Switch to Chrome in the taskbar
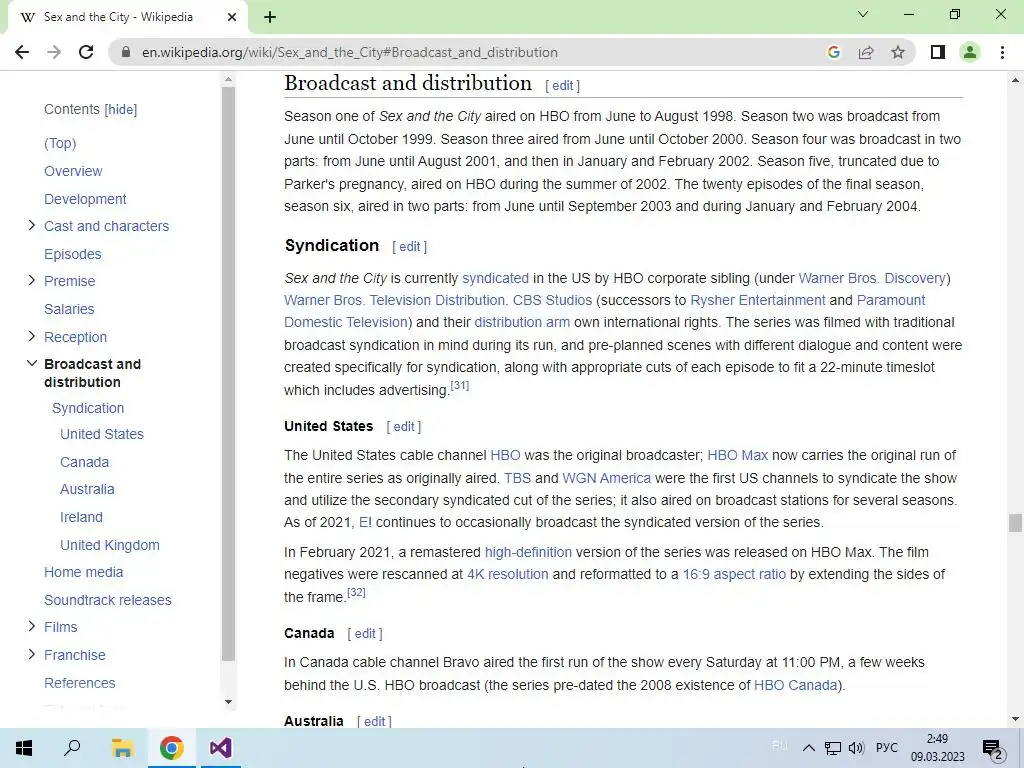 [172, 748]
